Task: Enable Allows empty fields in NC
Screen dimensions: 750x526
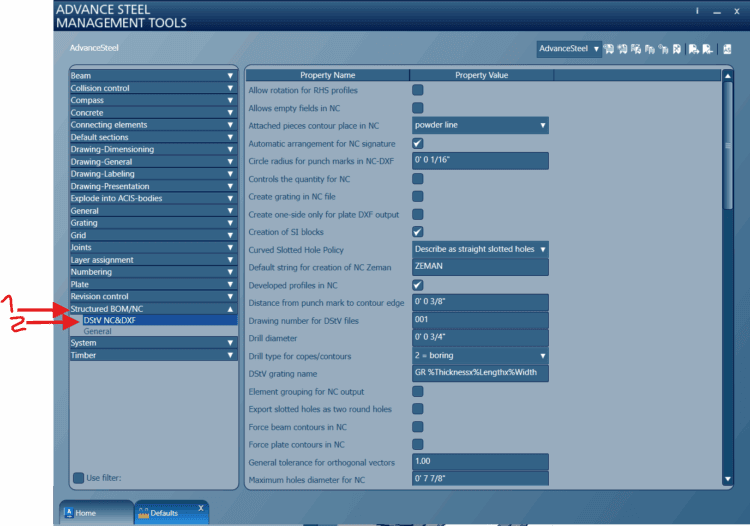Action: [x=418, y=108]
